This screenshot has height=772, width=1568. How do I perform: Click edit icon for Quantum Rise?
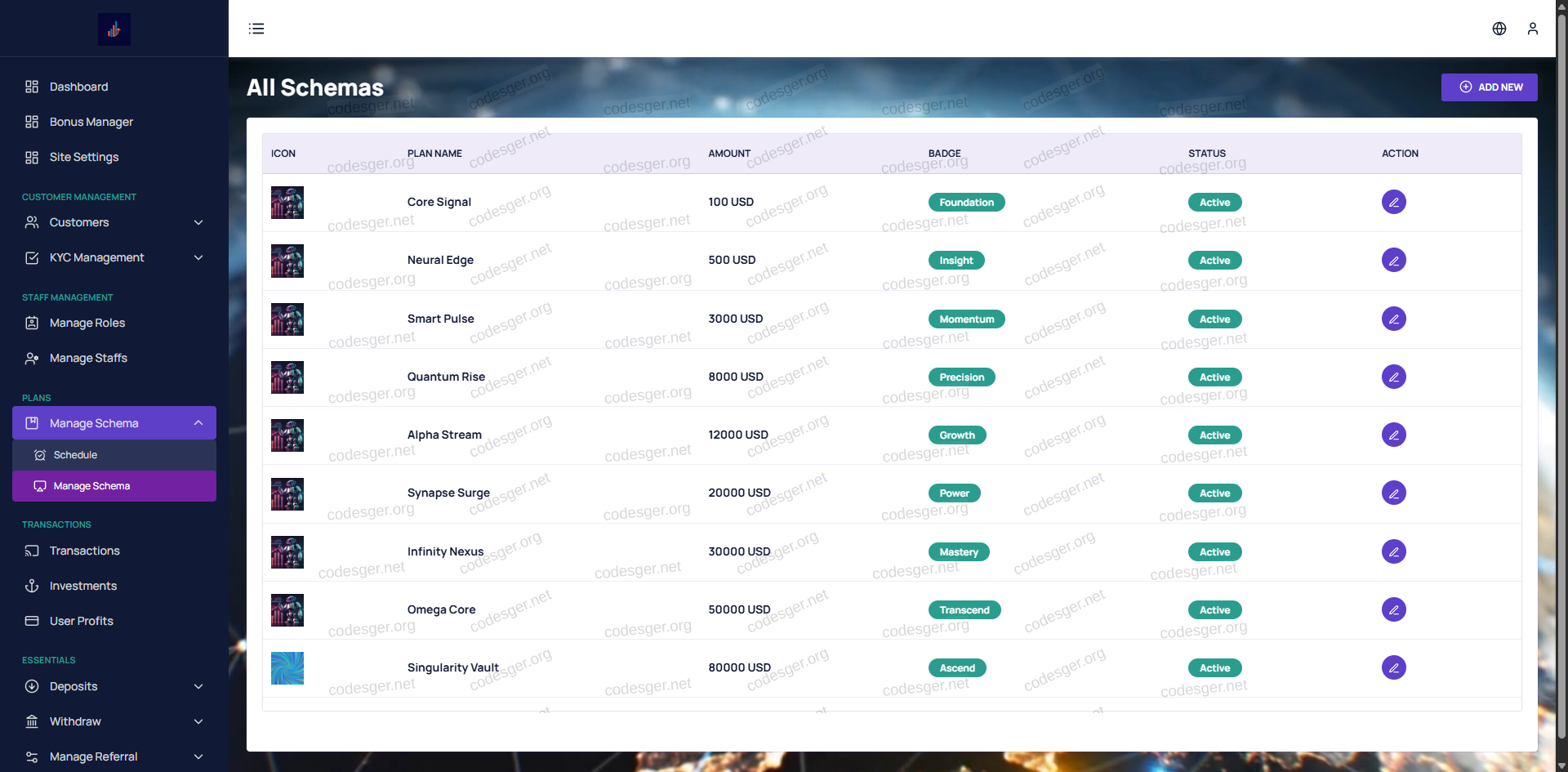point(1393,377)
